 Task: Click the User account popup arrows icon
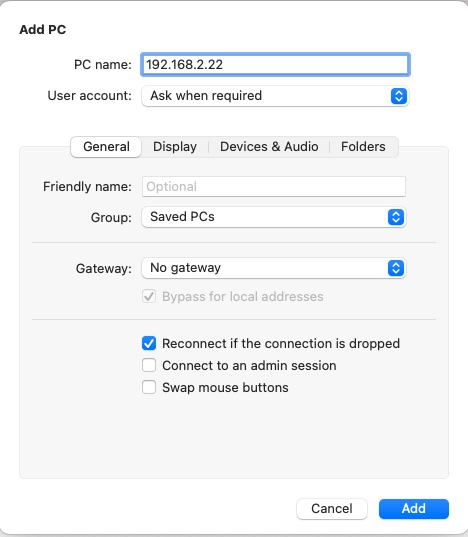(399, 96)
